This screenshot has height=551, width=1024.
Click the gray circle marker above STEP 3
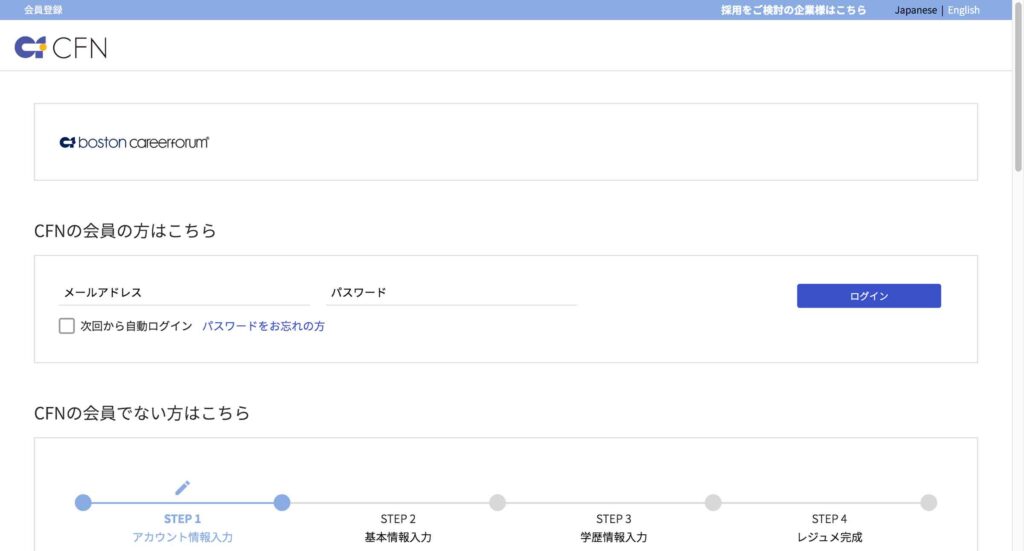713,502
